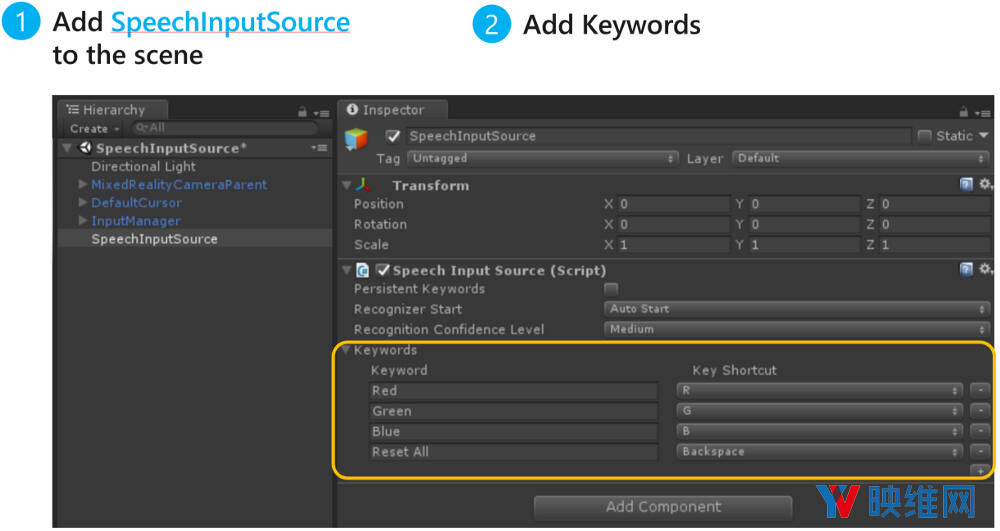Viewport: 1000px width, 531px height.
Task: Lock the Inspector panel
Action: 963,113
